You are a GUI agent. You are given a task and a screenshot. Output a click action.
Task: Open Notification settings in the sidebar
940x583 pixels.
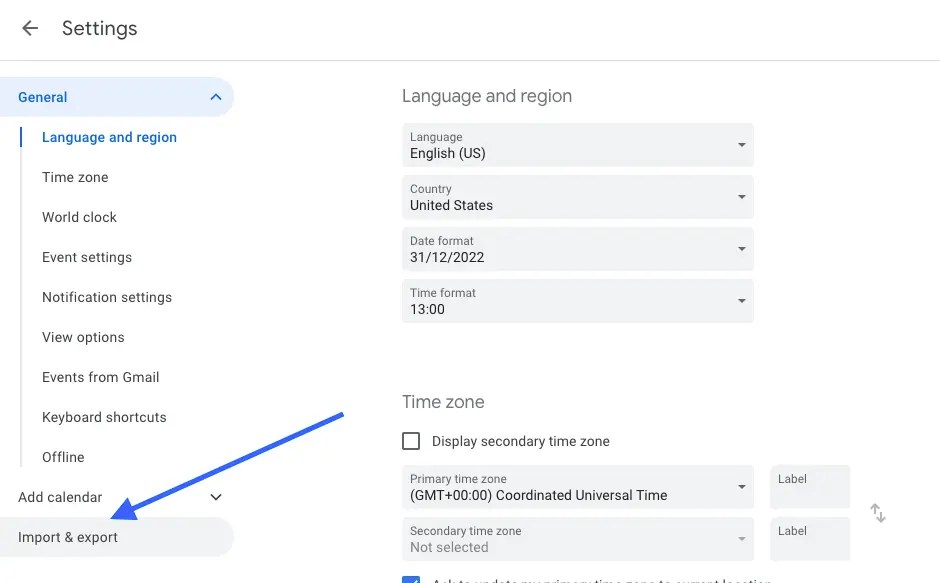click(107, 297)
